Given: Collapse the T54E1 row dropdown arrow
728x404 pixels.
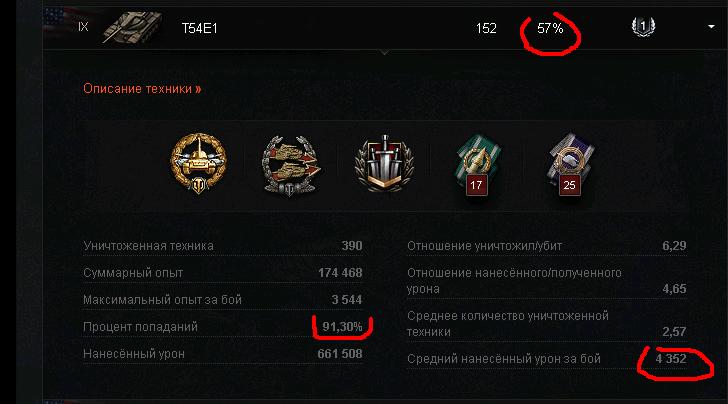Looking at the screenshot, I should [711, 27].
